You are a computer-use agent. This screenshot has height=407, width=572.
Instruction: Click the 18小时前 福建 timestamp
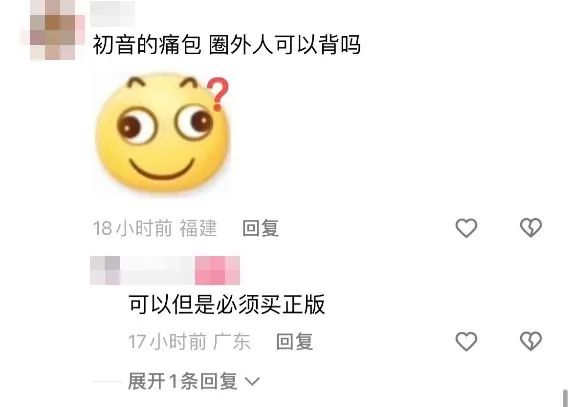(155, 228)
